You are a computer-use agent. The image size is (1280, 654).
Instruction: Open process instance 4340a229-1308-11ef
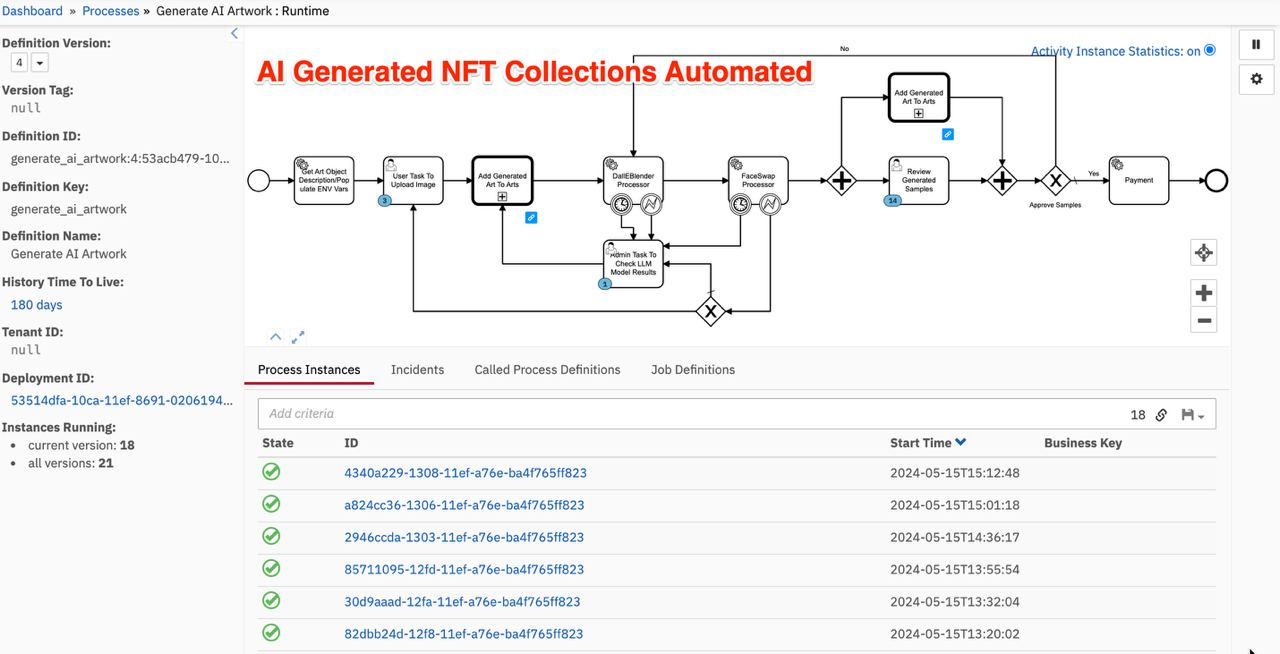click(x=465, y=473)
